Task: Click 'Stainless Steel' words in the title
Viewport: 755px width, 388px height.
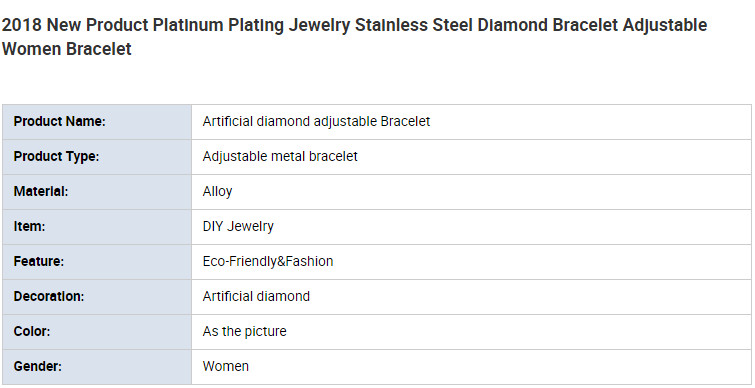Action: [x=414, y=25]
